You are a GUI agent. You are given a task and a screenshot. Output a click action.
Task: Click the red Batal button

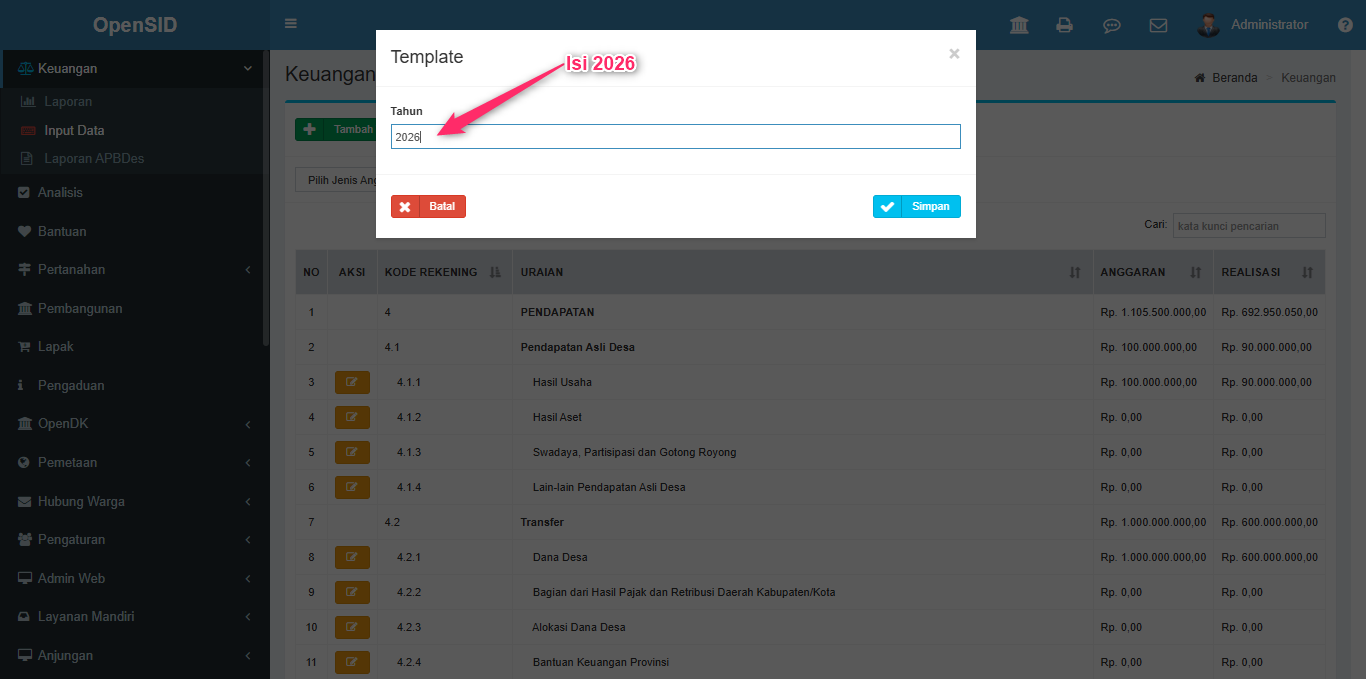coord(428,206)
